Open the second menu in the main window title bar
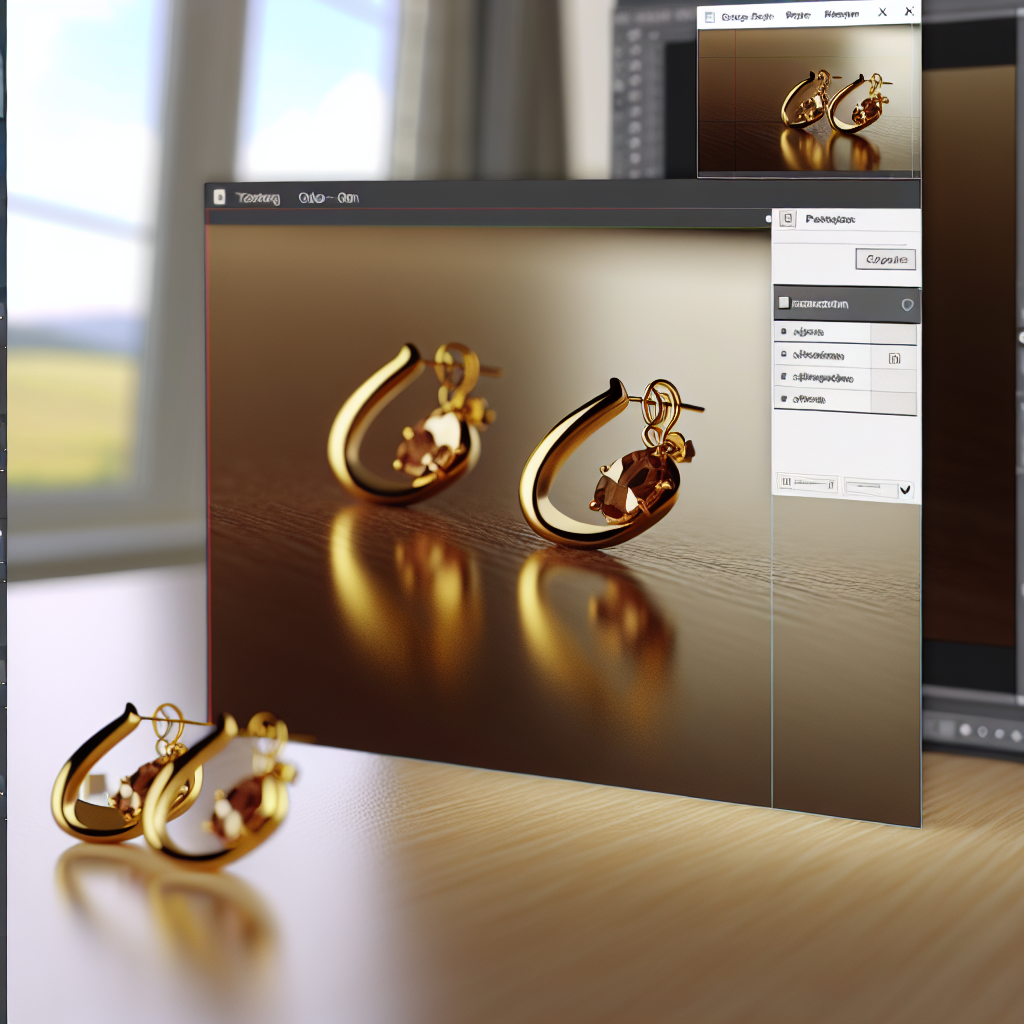Image resolution: width=1024 pixels, height=1024 pixels. click(328, 198)
